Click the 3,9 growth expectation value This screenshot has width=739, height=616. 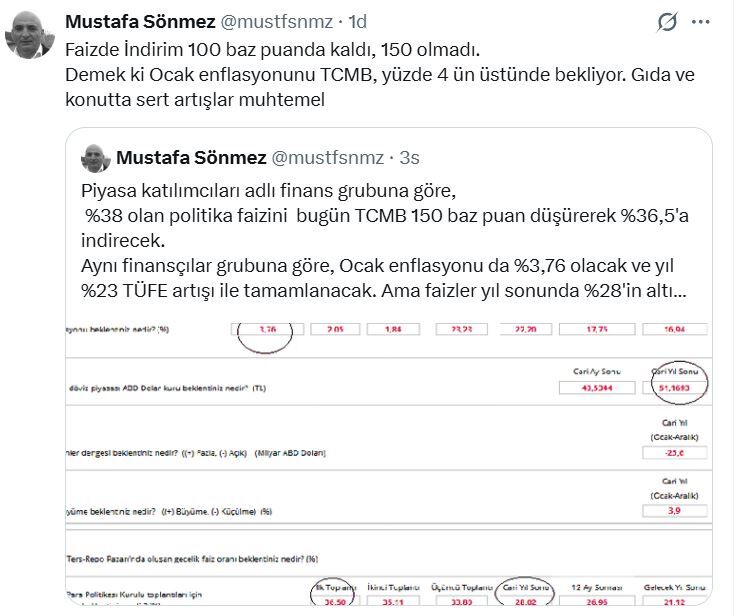(675, 510)
